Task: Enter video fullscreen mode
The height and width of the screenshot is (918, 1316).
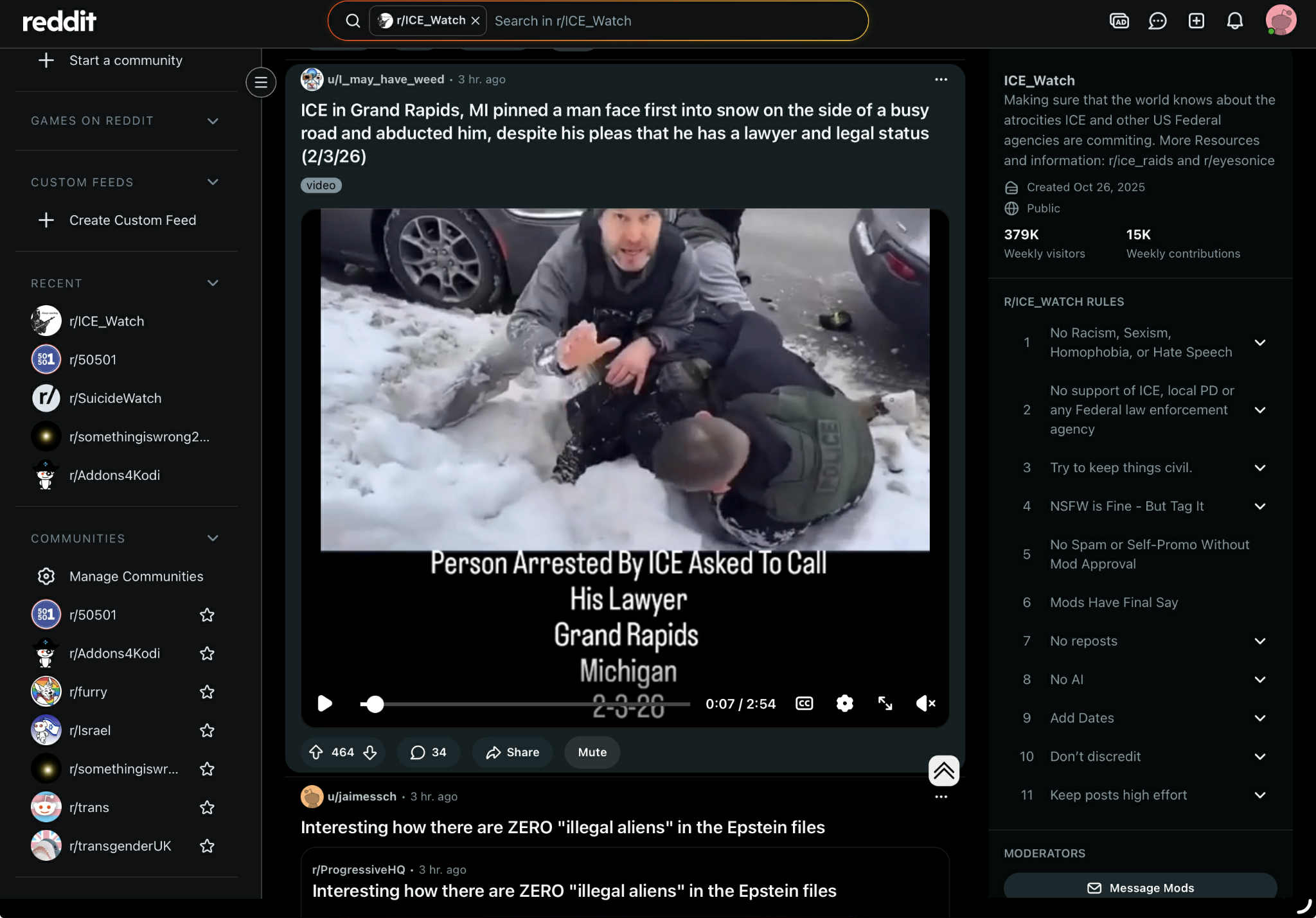Action: pyautogui.click(x=885, y=703)
